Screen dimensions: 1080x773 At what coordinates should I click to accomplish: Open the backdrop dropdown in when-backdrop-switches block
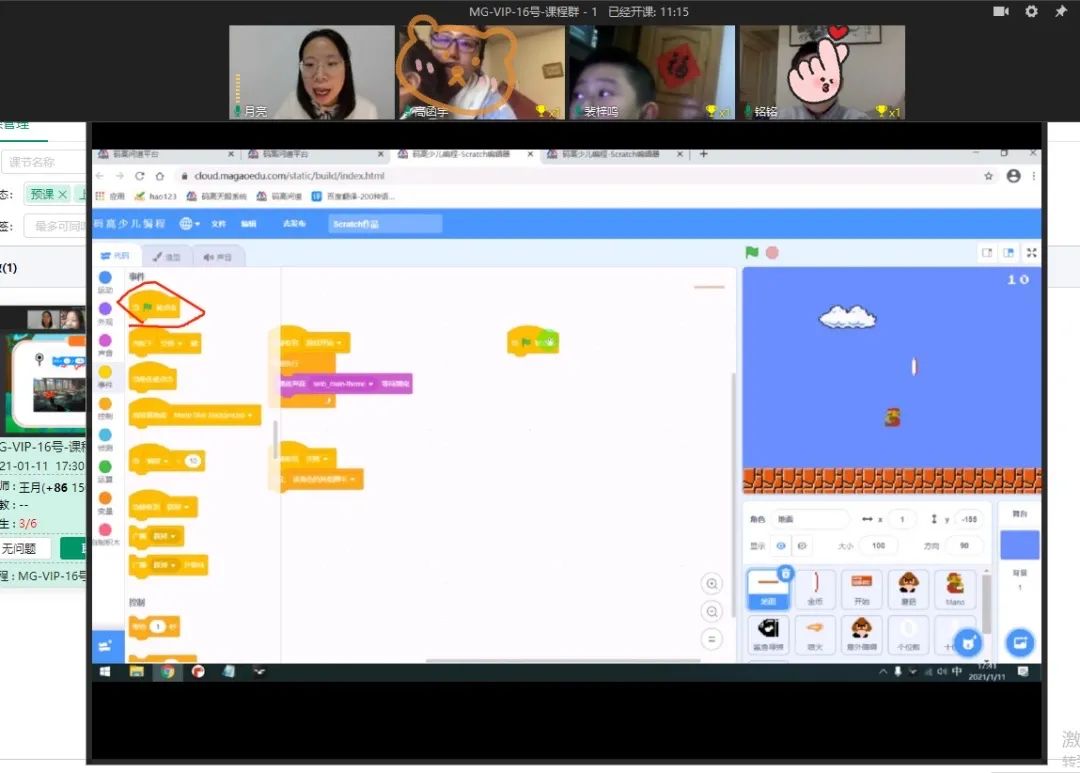coord(213,415)
